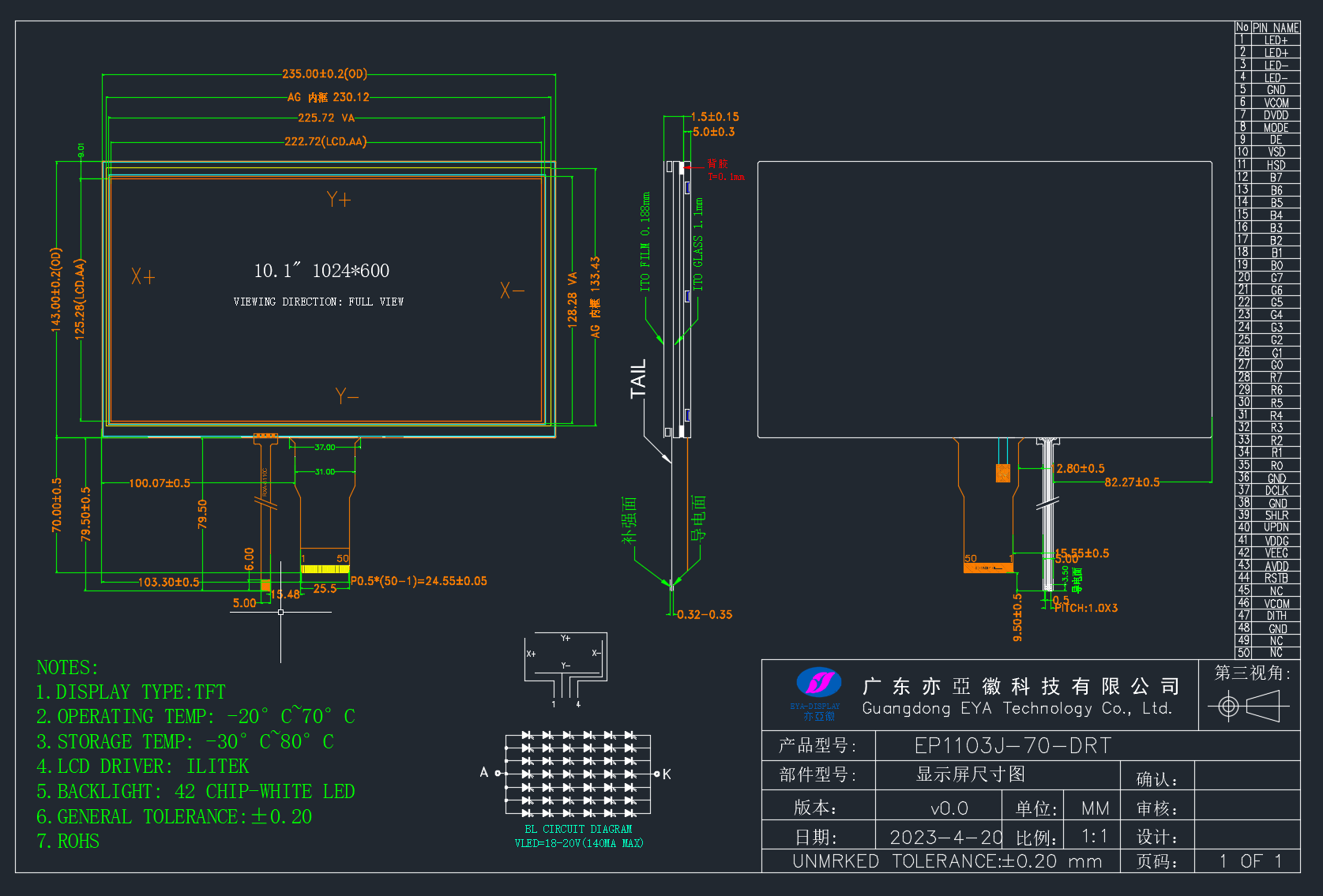
Task: Click the EYA-DISPLAY company logo
Action: click(x=818, y=695)
